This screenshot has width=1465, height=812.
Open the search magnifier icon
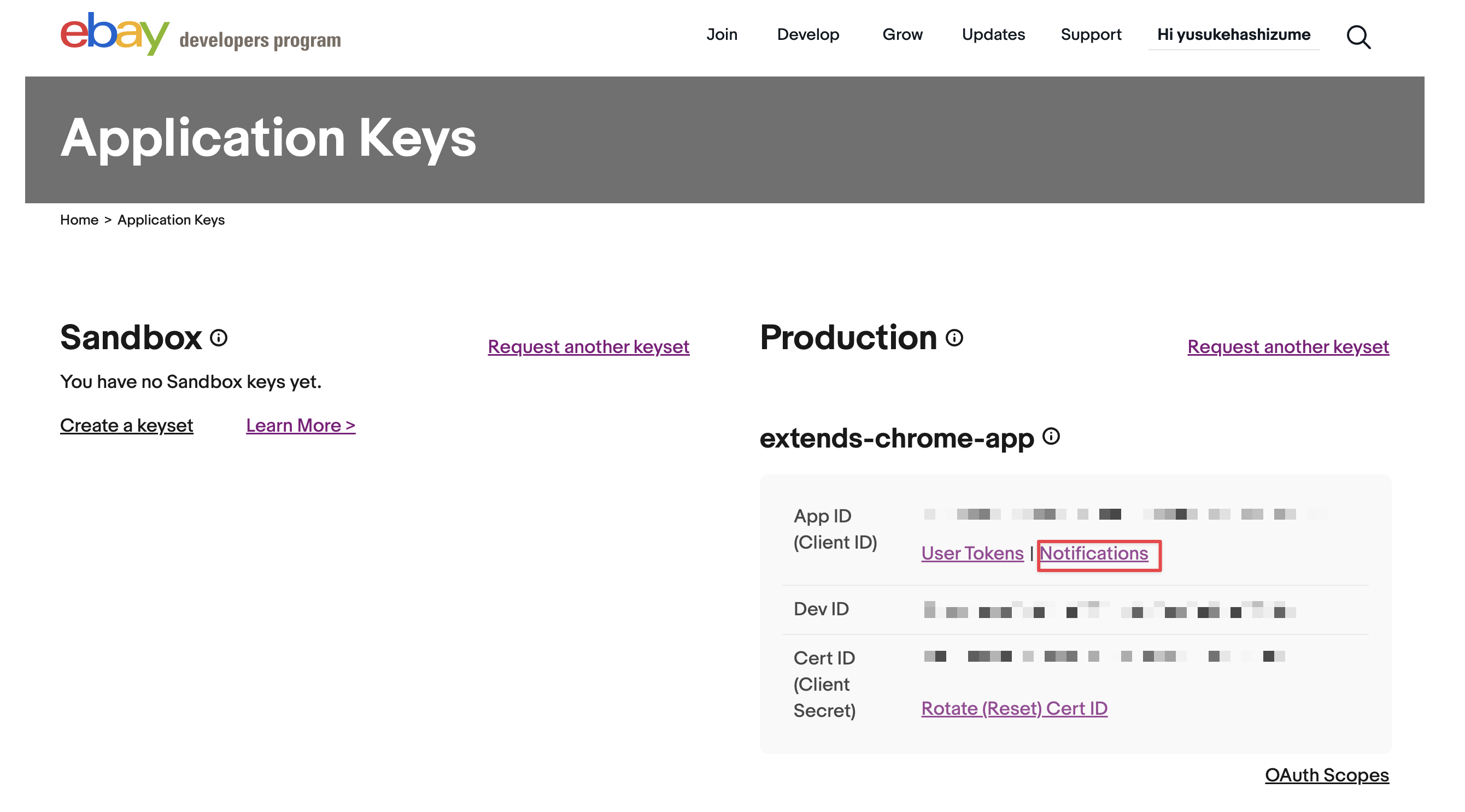[1358, 37]
